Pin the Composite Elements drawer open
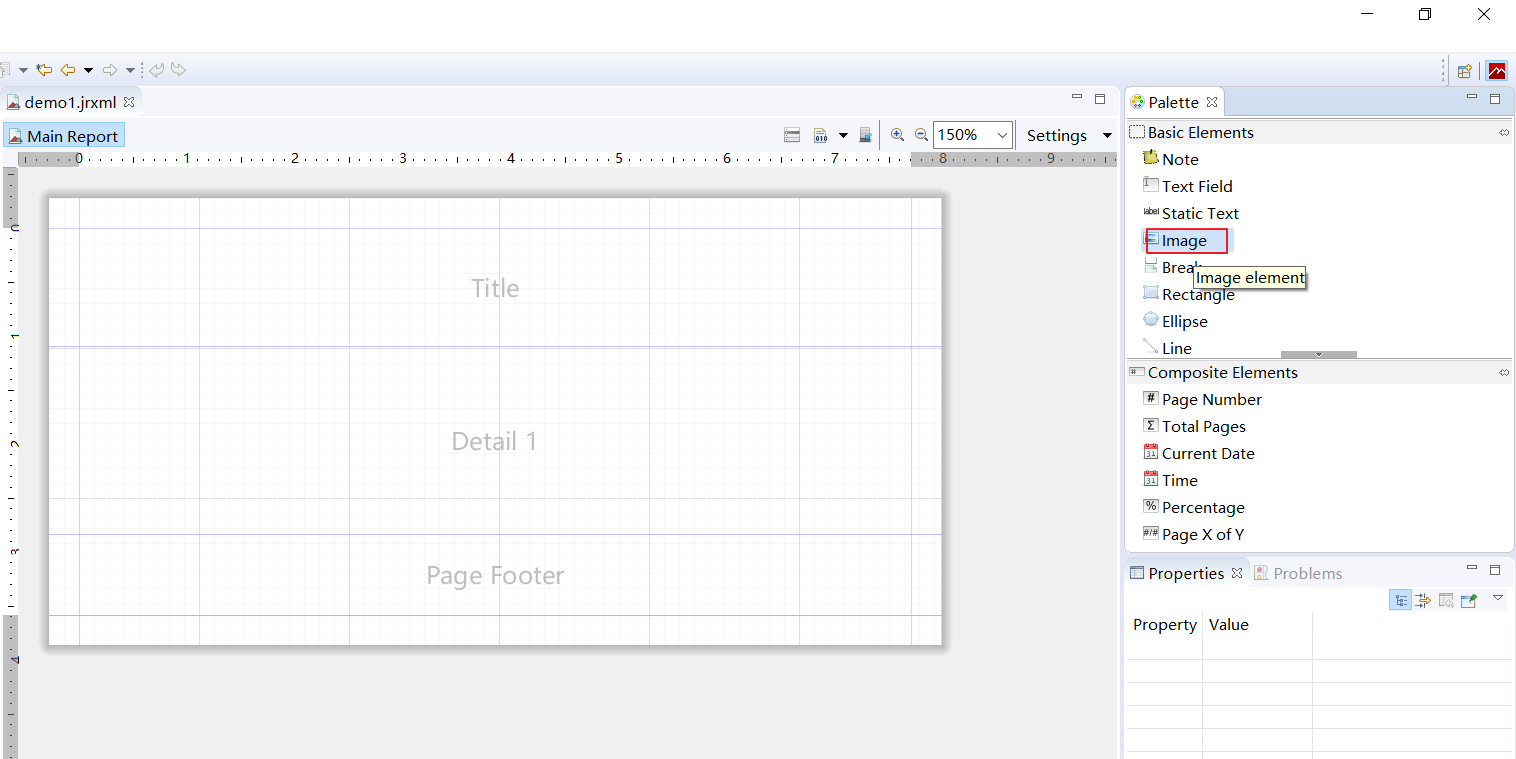 1504,372
